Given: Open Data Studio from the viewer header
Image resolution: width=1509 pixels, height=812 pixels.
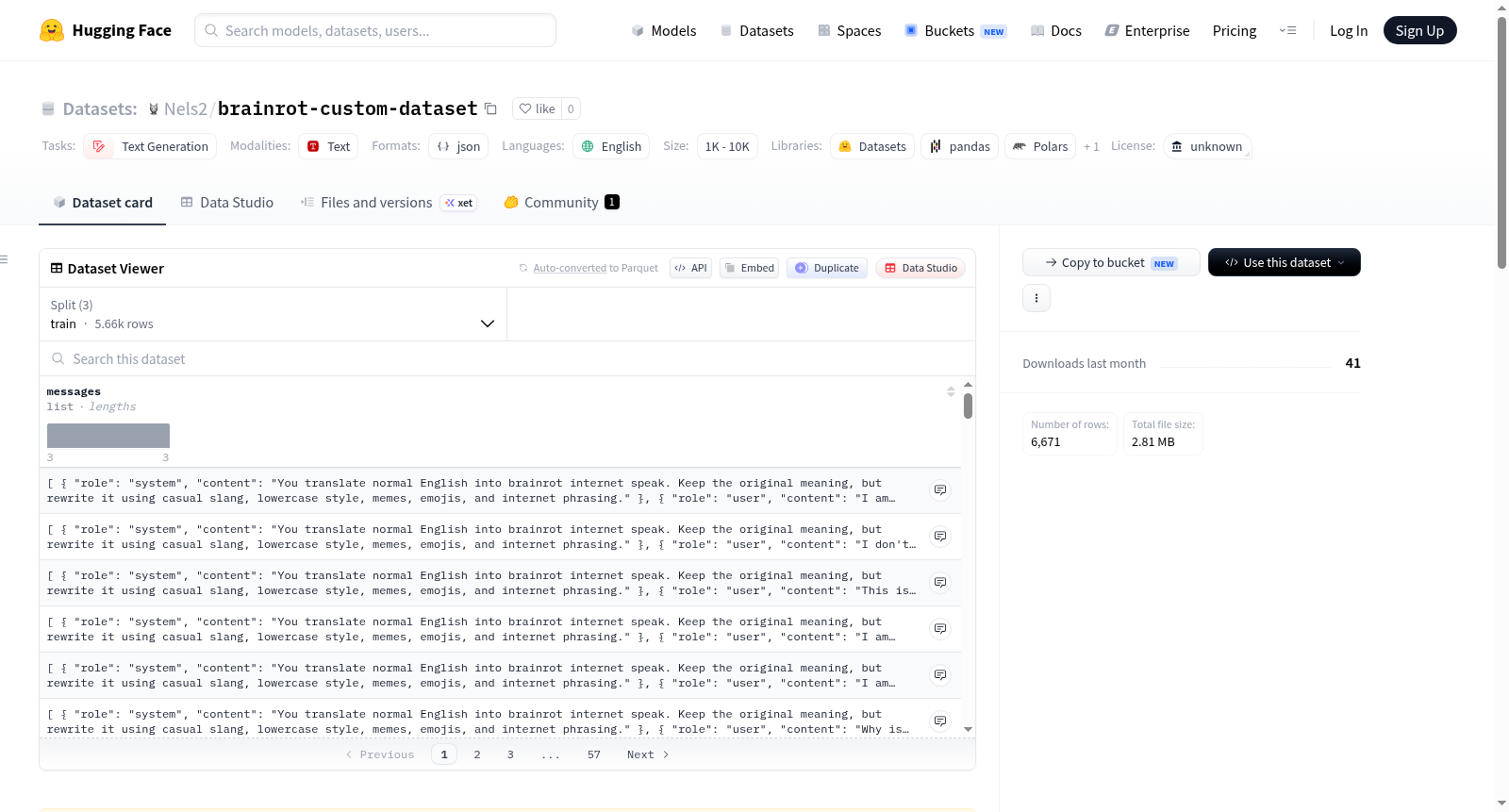Looking at the screenshot, I should 920,268.
